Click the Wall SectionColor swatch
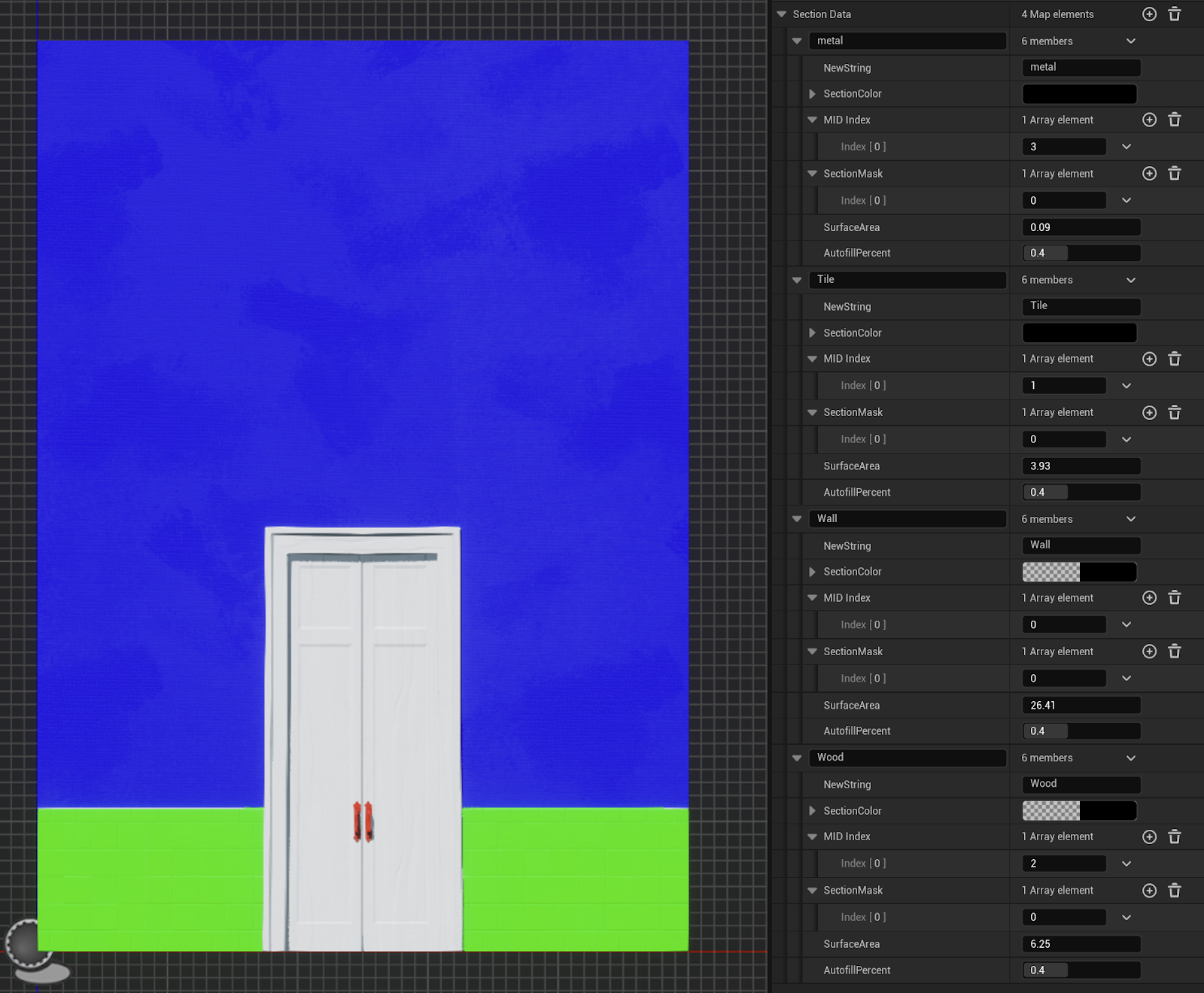 coord(1078,572)
